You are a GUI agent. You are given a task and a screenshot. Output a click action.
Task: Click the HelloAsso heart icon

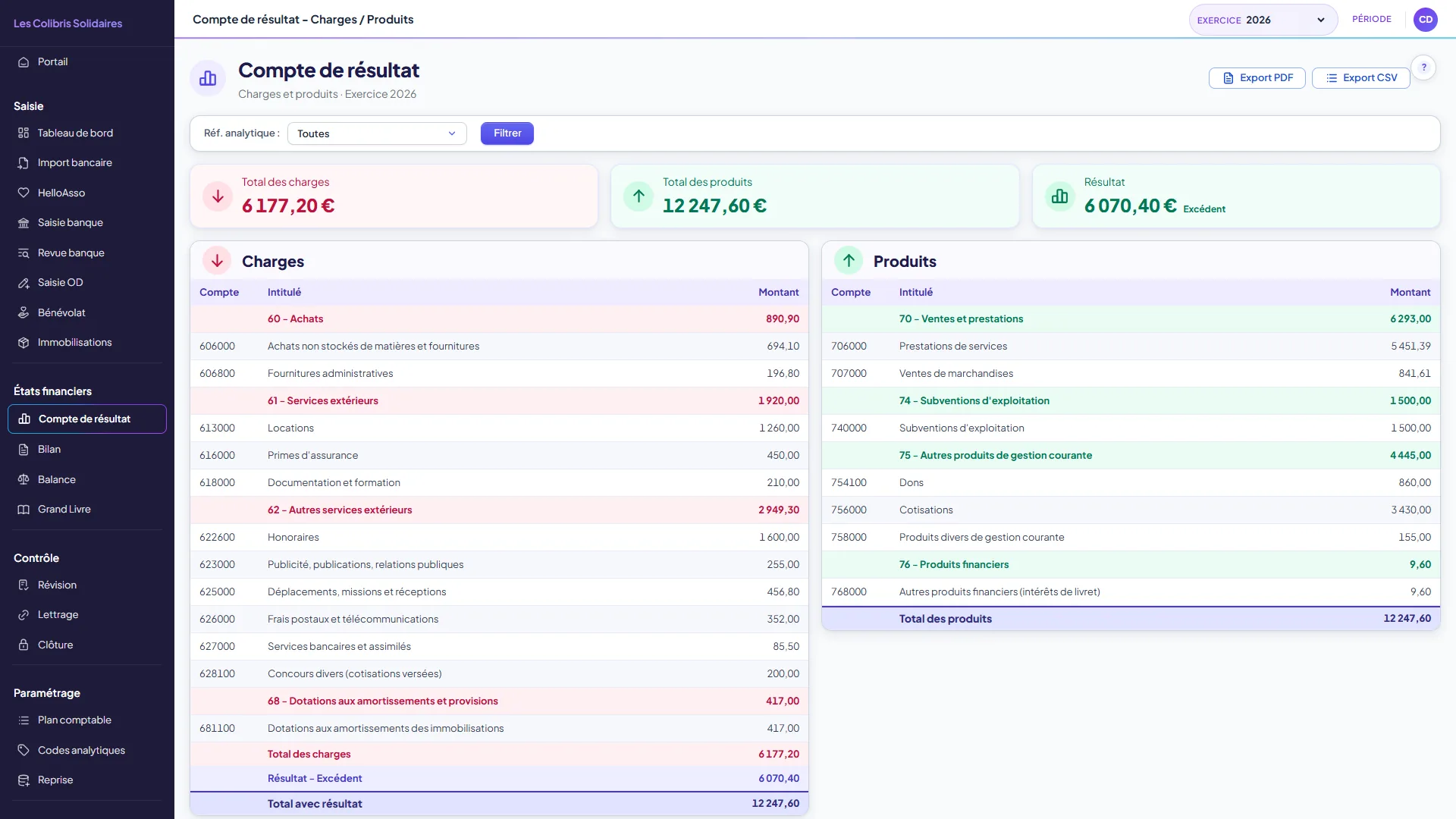coord(24,193)
